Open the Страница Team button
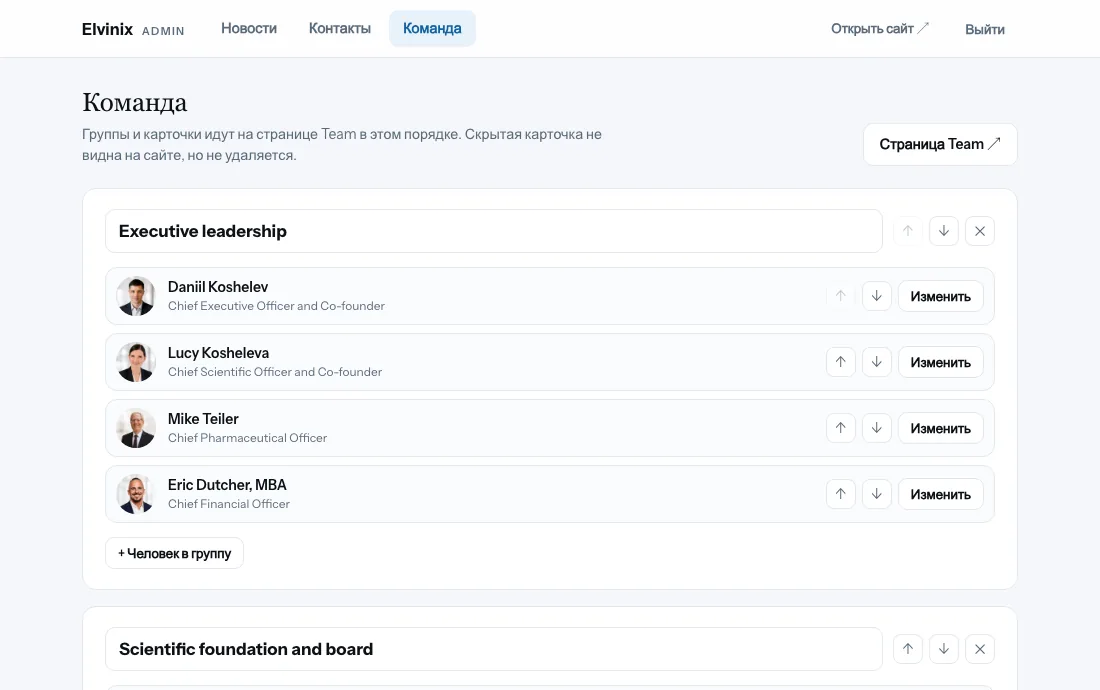The image size is (1100, 690). pos(940,144)
